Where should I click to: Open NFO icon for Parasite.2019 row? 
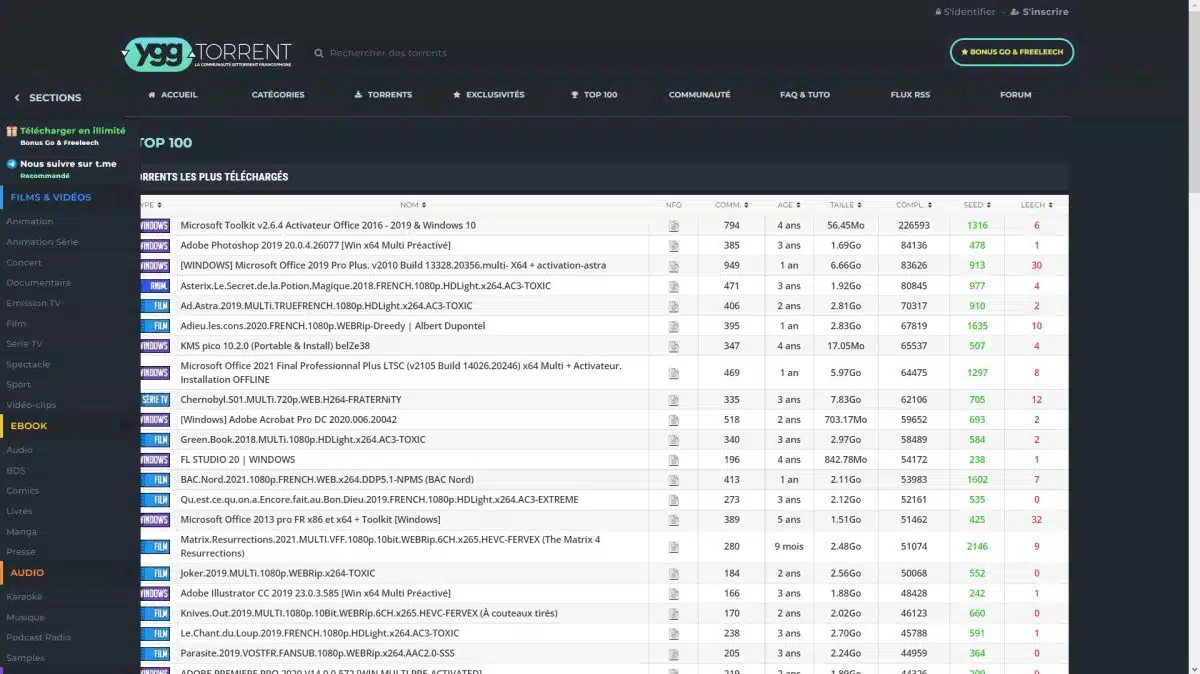tap(674, 654)
